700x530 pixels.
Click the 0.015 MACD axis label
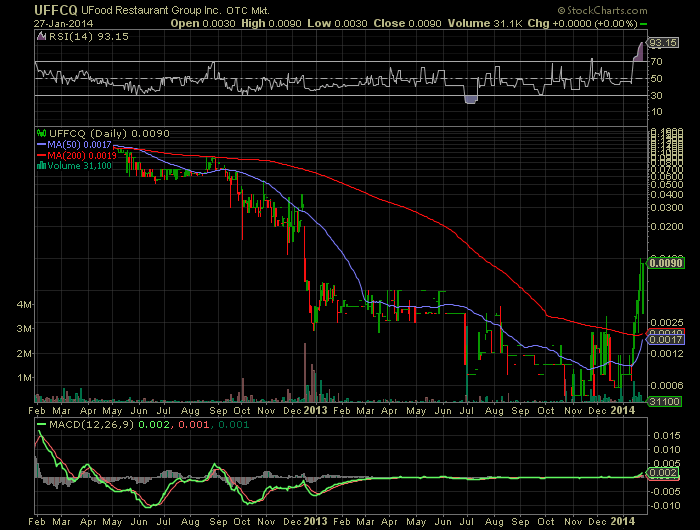[x=667, y=435]
